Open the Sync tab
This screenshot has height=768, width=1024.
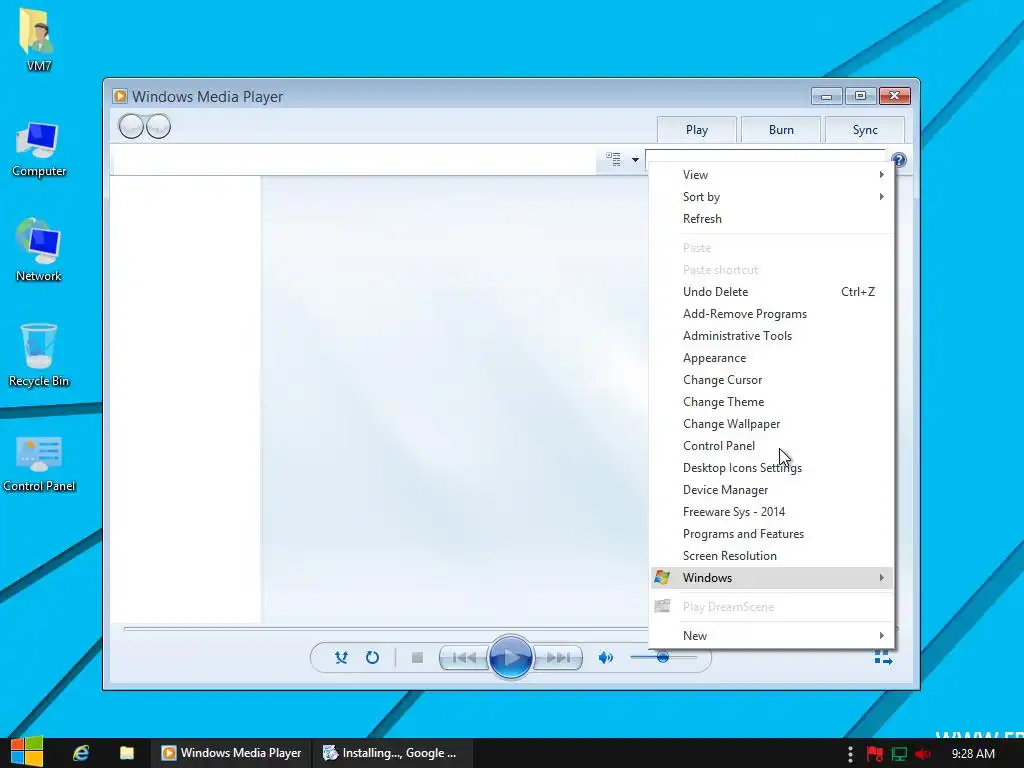click(x=865, y=130)
